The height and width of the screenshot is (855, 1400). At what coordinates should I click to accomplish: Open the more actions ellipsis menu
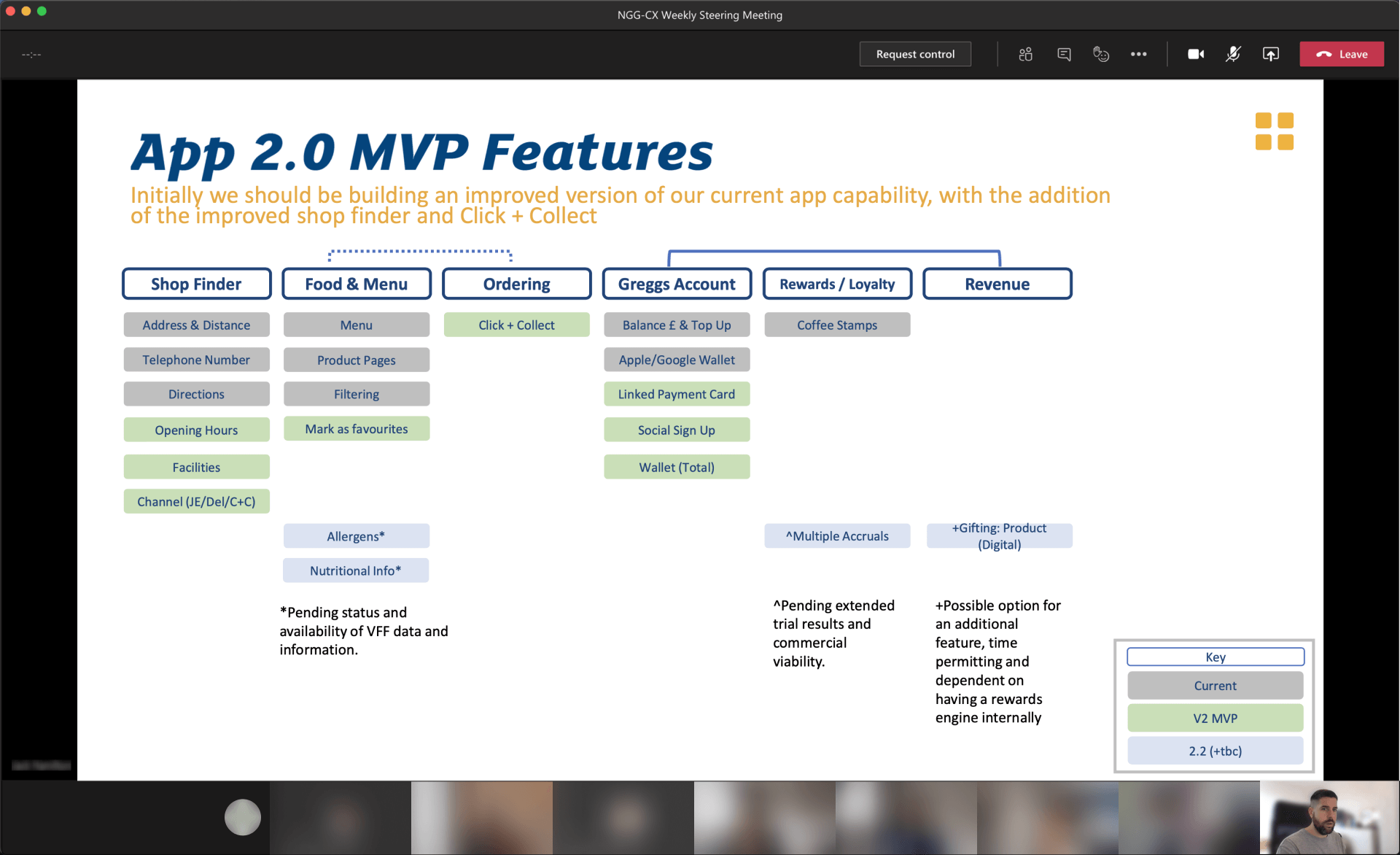click(1138, 54)
